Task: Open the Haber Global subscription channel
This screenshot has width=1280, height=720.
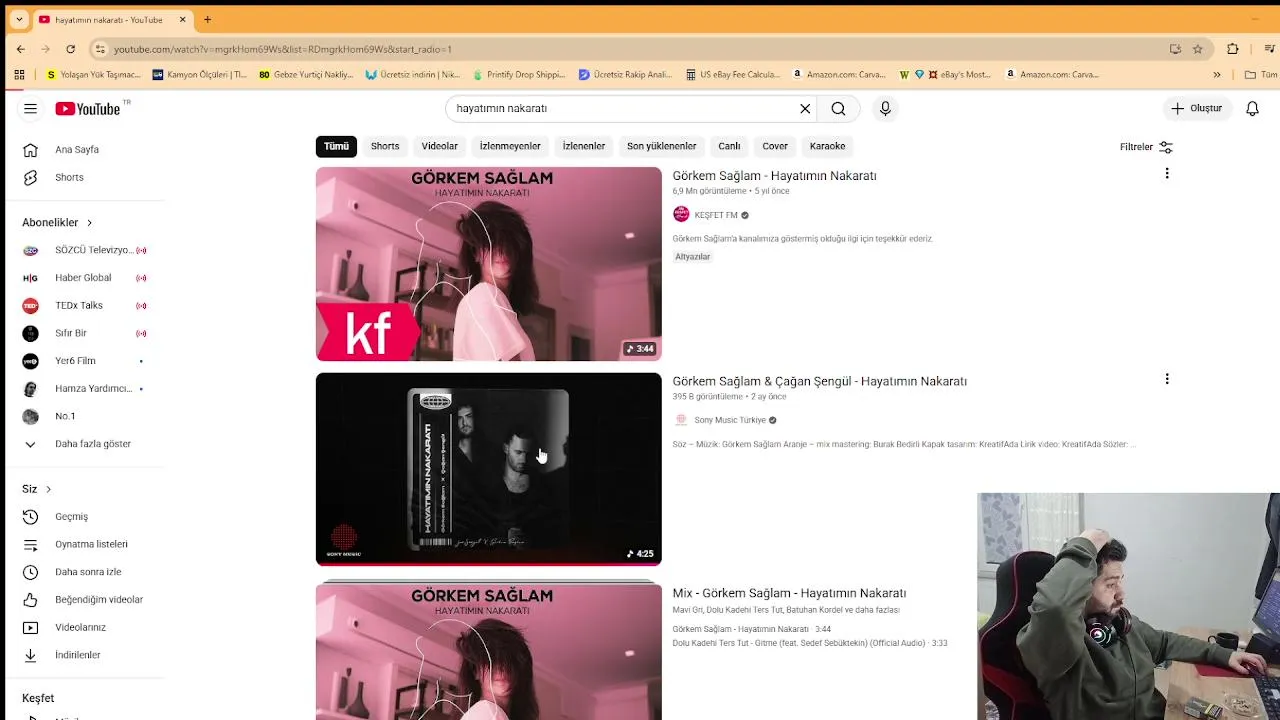Action: [85, 278]
